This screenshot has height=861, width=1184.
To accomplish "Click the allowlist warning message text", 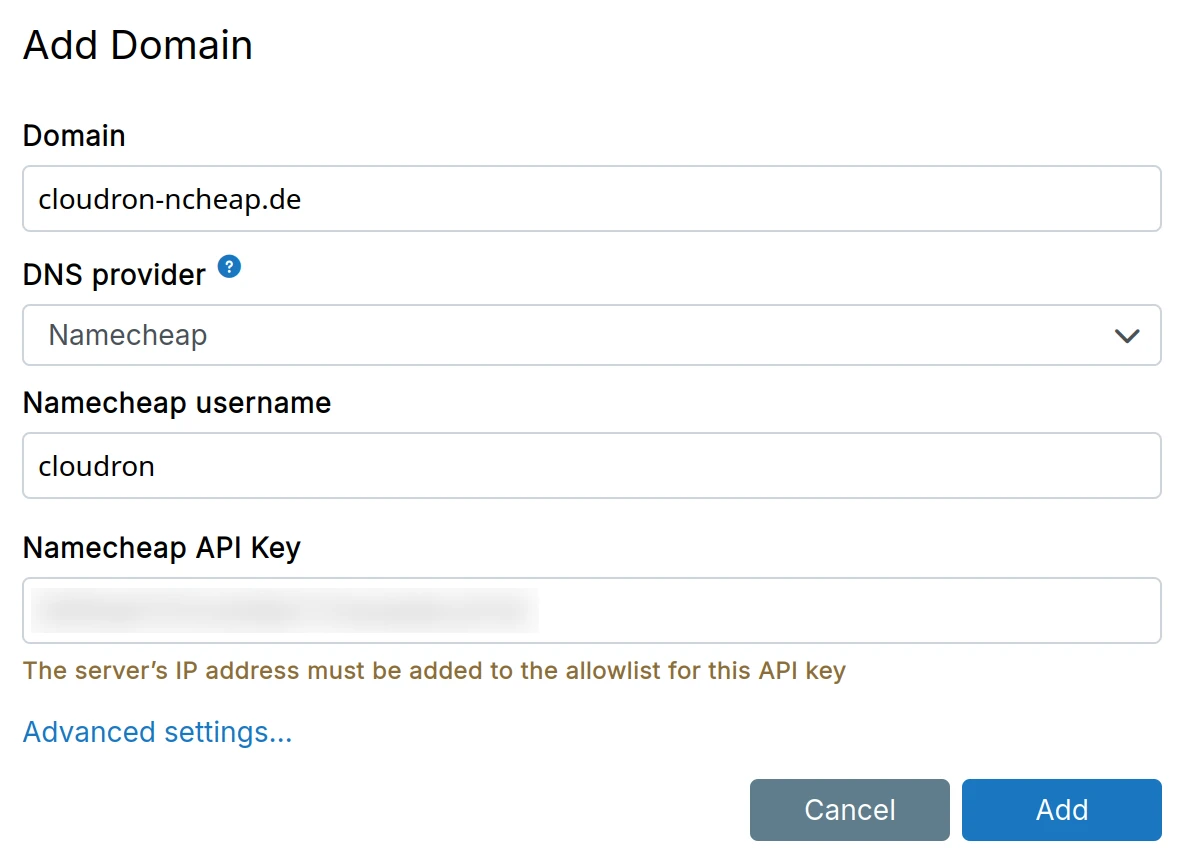I will [x=435, y=671].
